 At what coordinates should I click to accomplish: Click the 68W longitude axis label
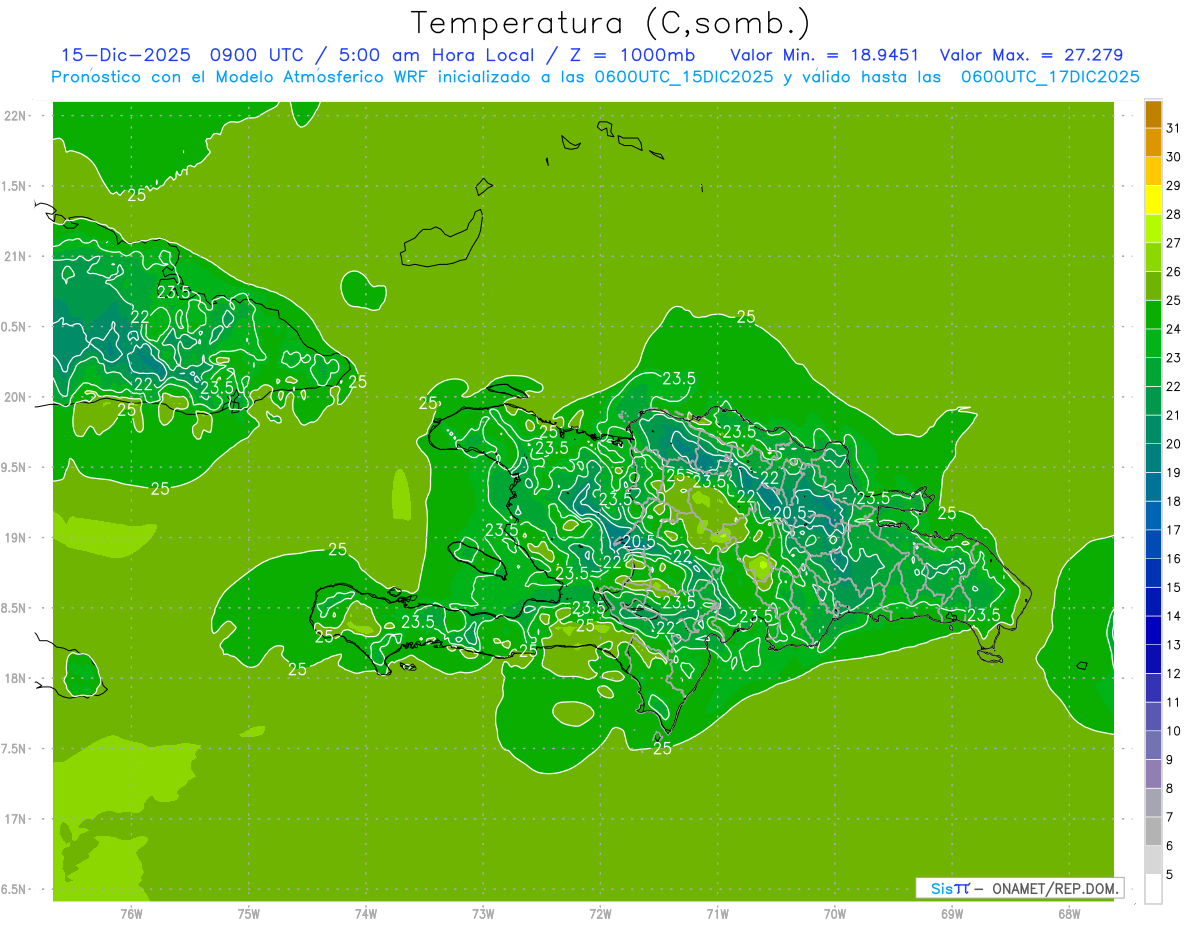point(1069,913)
